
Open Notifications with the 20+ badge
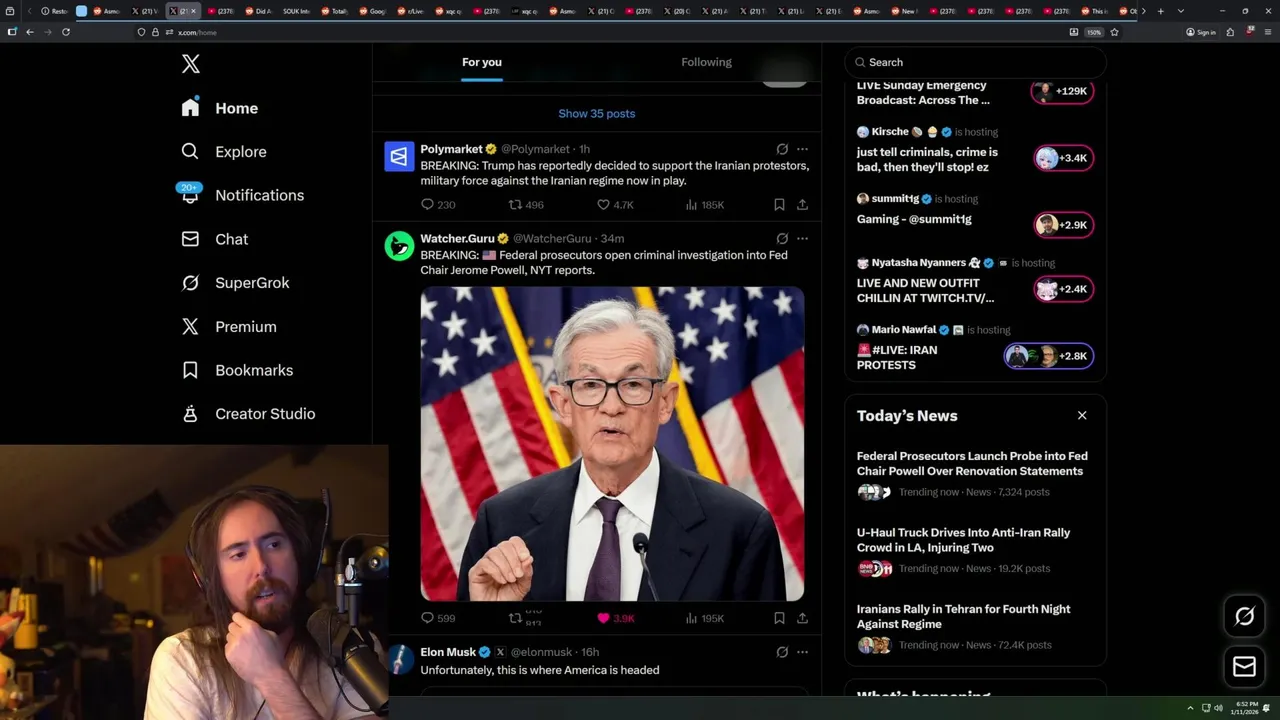(241, 195)
